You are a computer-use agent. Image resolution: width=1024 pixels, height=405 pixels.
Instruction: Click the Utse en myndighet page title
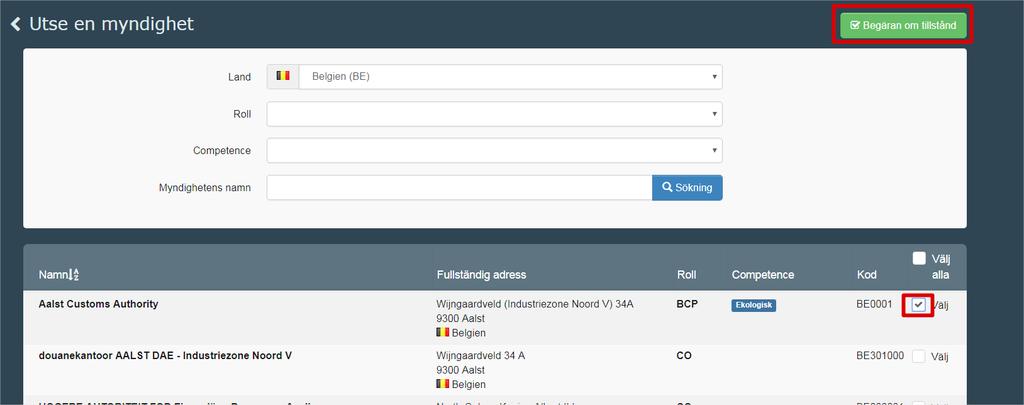click(x=112, y=24)
